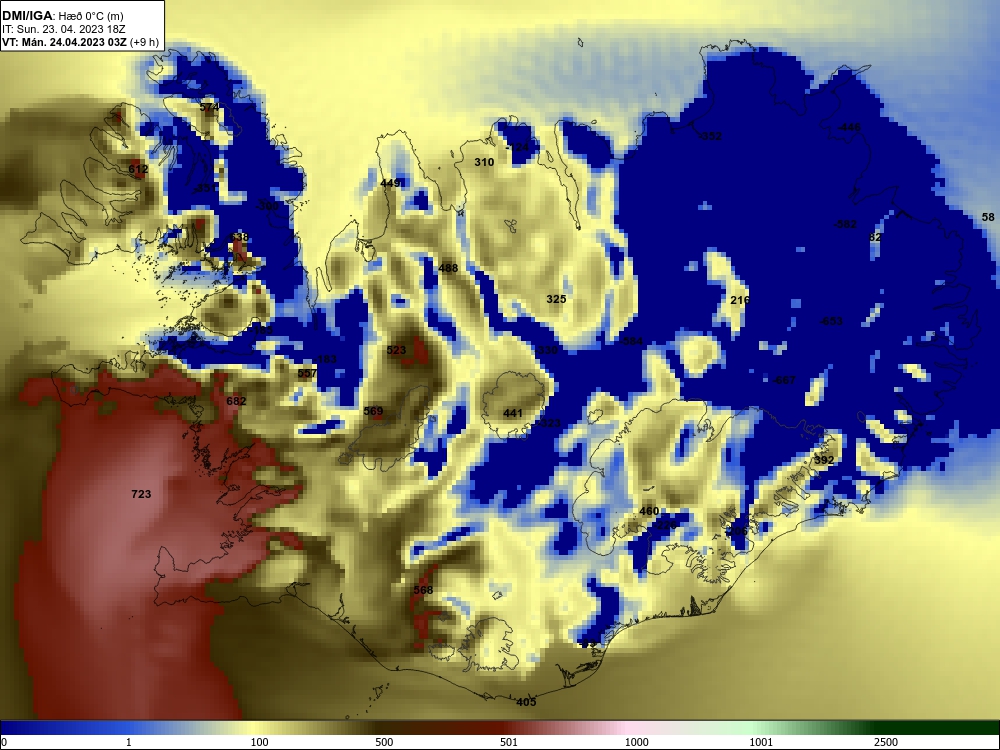
Task: Select the 449 height label
Action: click(390, 184)
